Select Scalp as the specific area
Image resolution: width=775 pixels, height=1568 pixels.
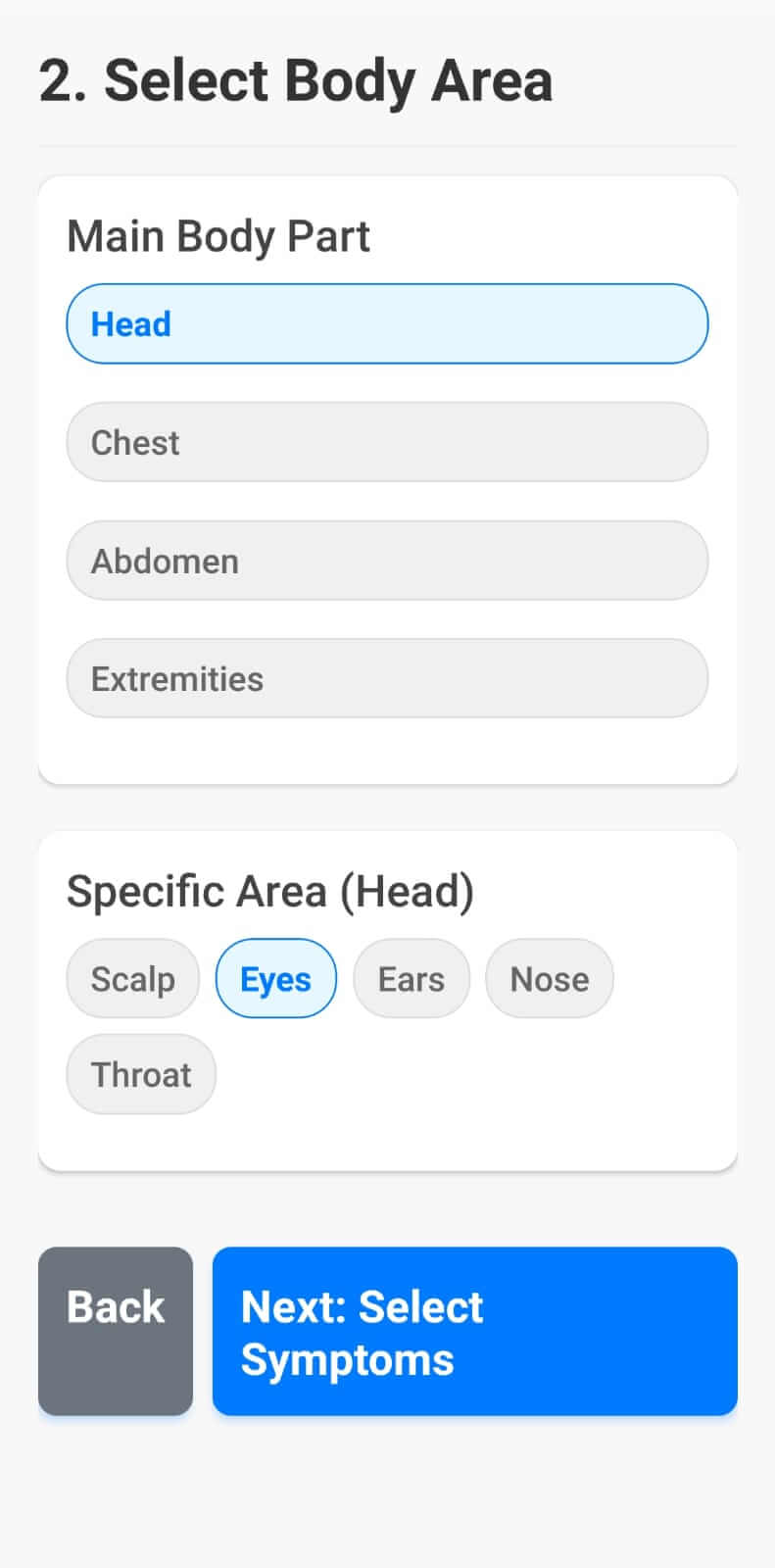point(132,977)
